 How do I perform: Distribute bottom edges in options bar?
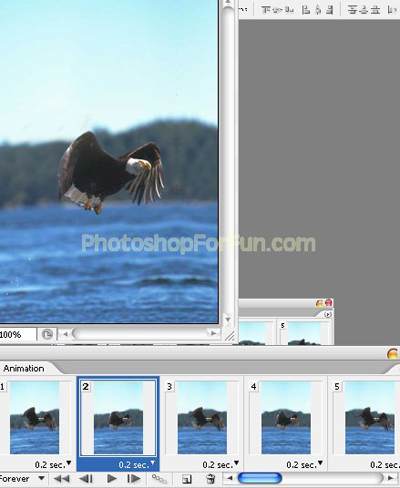pos(376,10)
